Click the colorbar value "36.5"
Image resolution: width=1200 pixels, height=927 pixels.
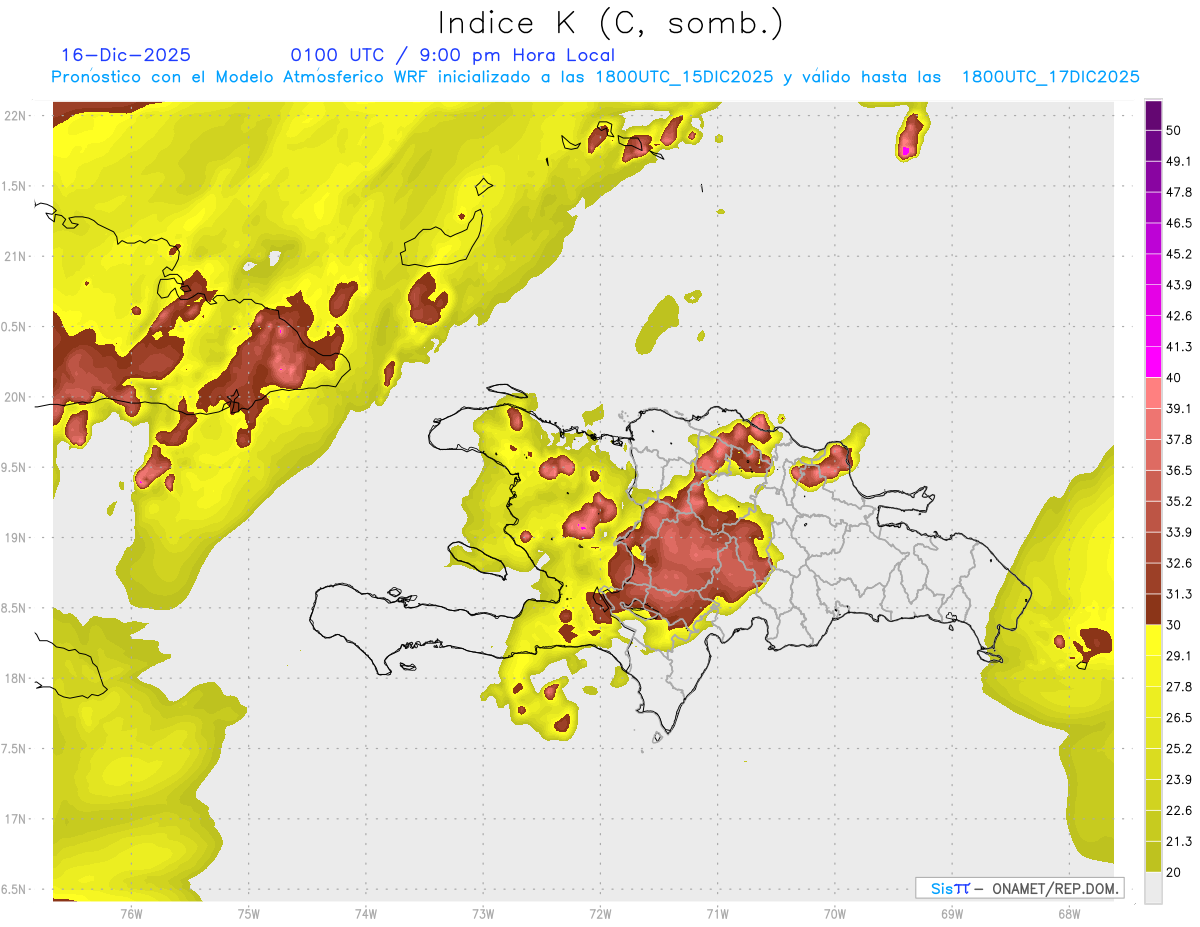point(1179,470)
